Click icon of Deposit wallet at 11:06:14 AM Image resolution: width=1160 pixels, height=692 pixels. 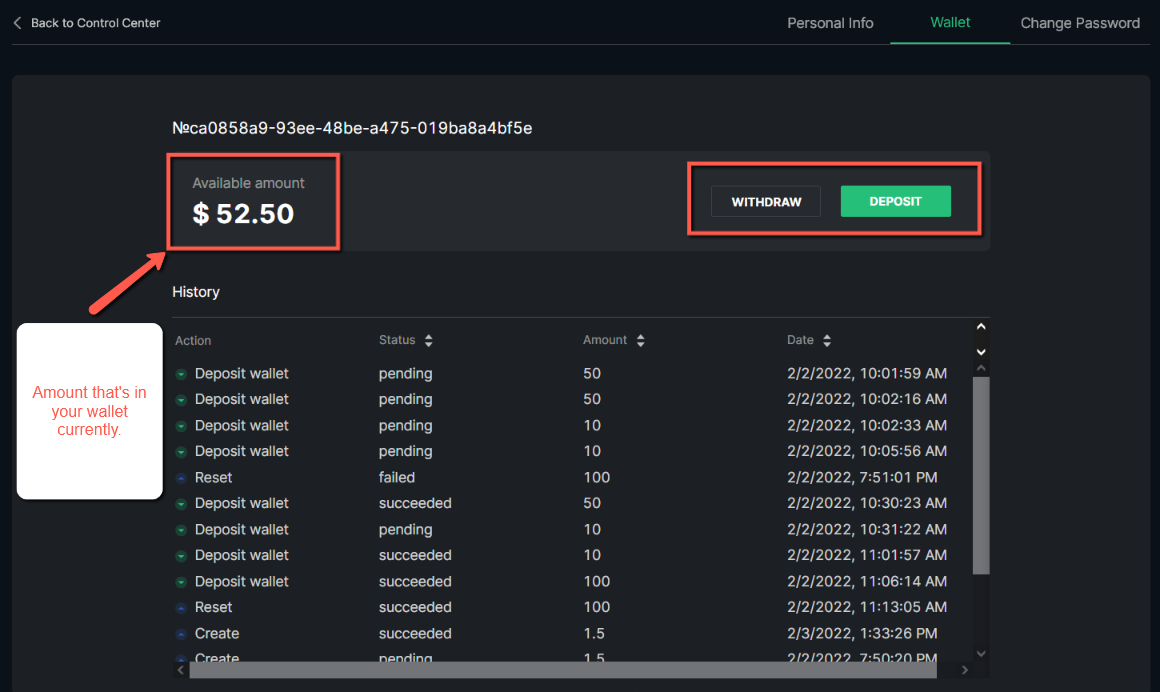coord(181,582)
